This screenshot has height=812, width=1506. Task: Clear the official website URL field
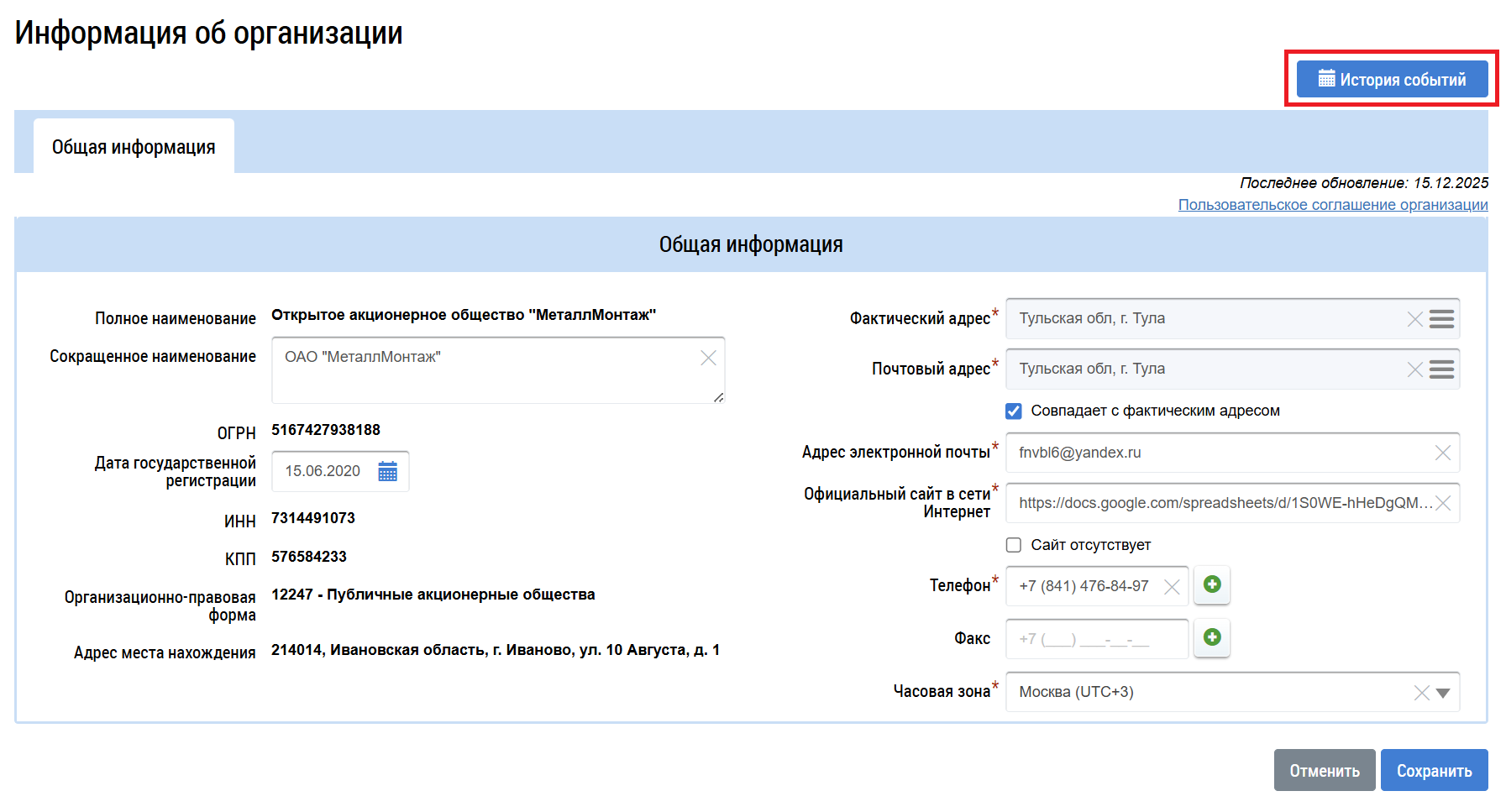(x=1442, y=503)
